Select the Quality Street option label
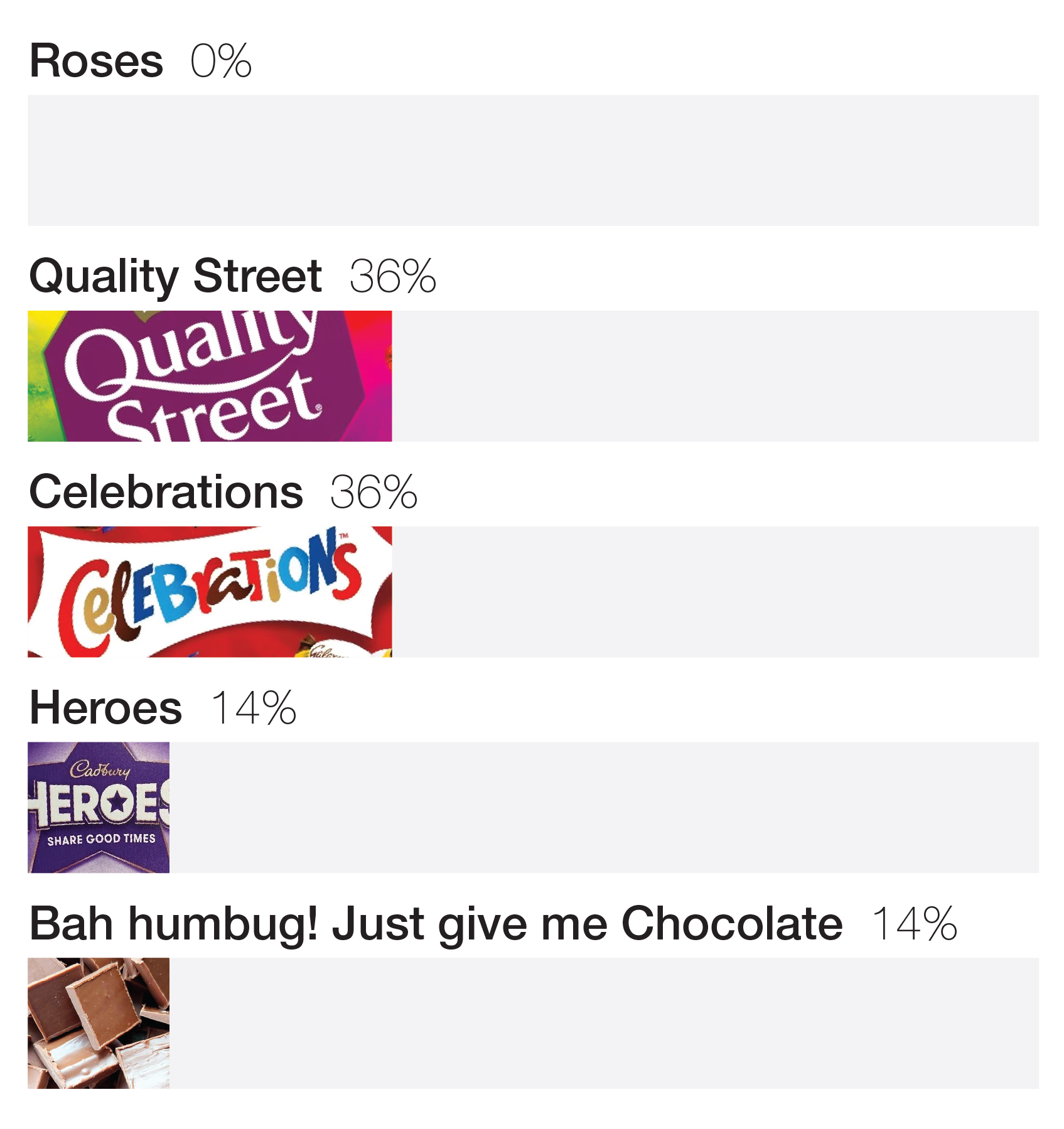The image size is (1064, 1129). 176,277
